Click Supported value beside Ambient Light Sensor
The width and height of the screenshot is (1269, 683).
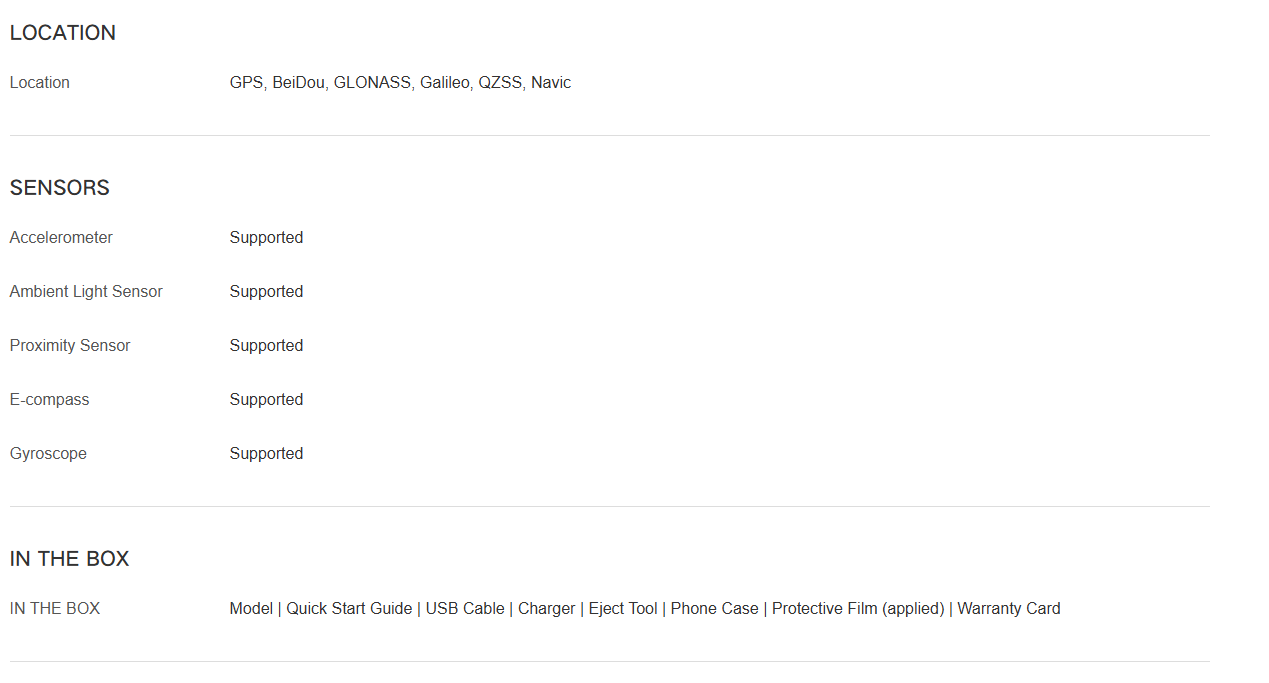[266, 292]
